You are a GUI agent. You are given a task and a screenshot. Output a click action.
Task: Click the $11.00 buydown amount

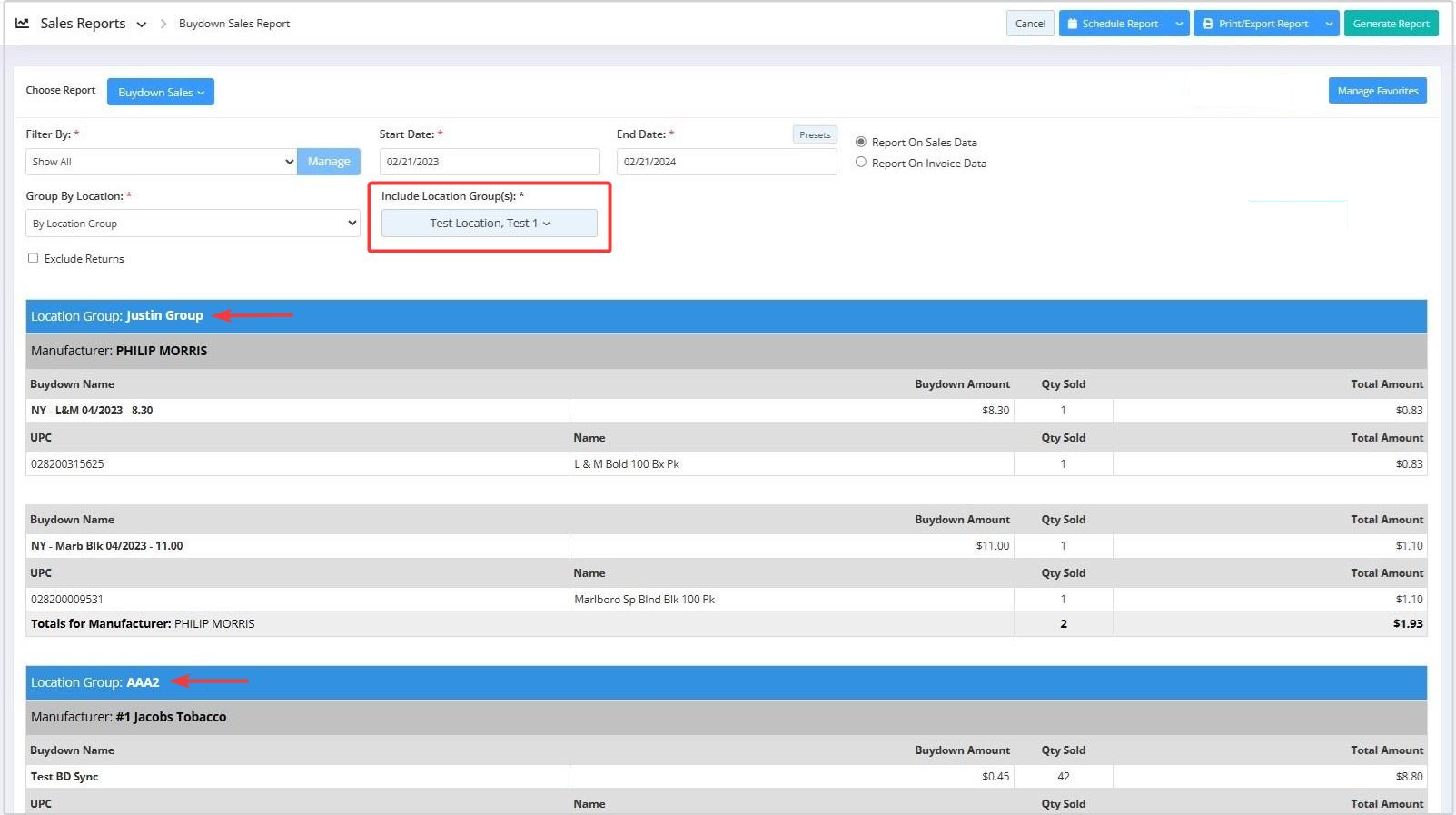coord(993,546)
